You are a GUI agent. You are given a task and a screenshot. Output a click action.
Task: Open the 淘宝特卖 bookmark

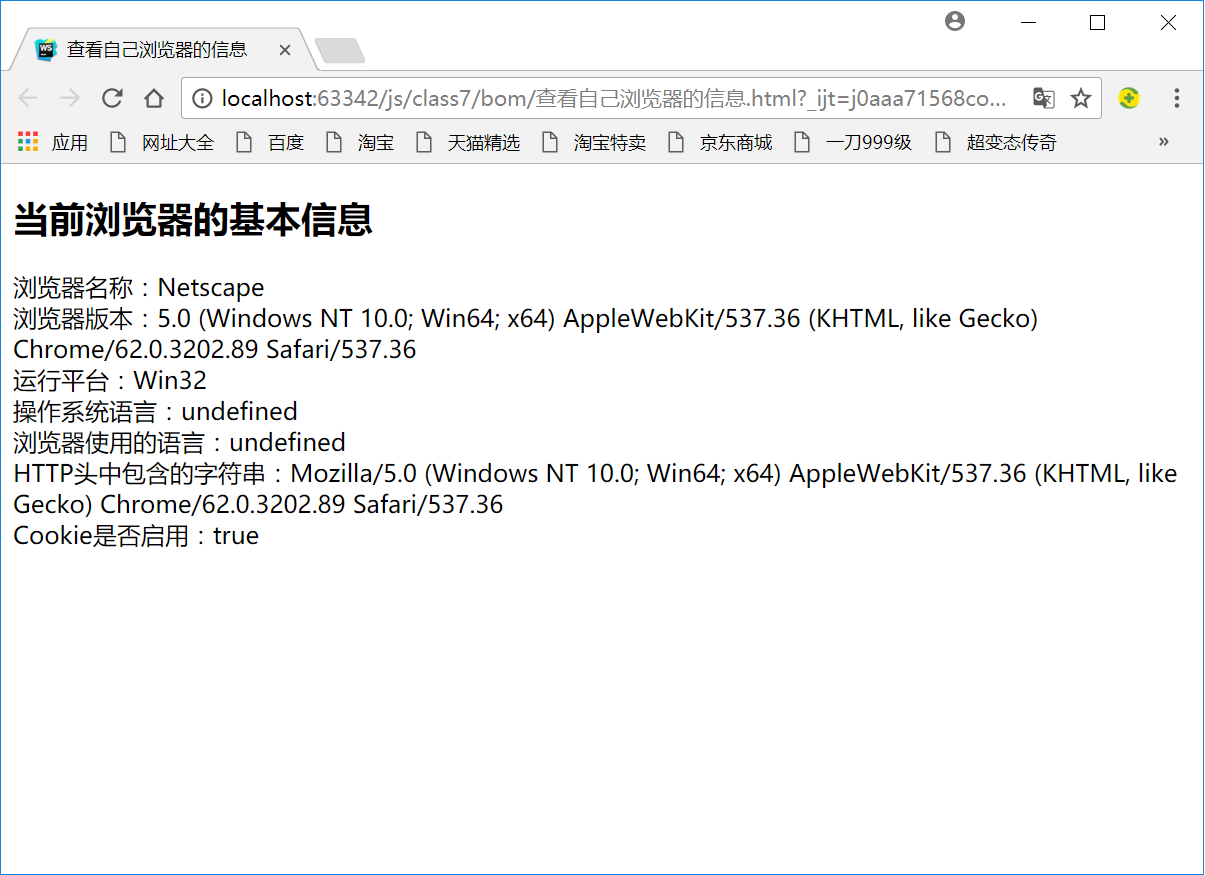594,142
